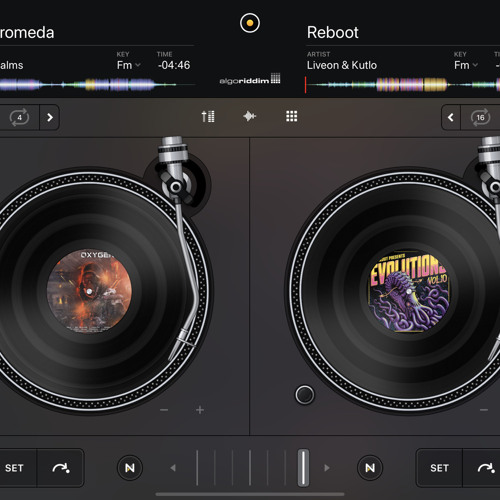Viewport: 500px width, 500px height.
Task: Click the Reboot track title
Action: coord(333,33)
